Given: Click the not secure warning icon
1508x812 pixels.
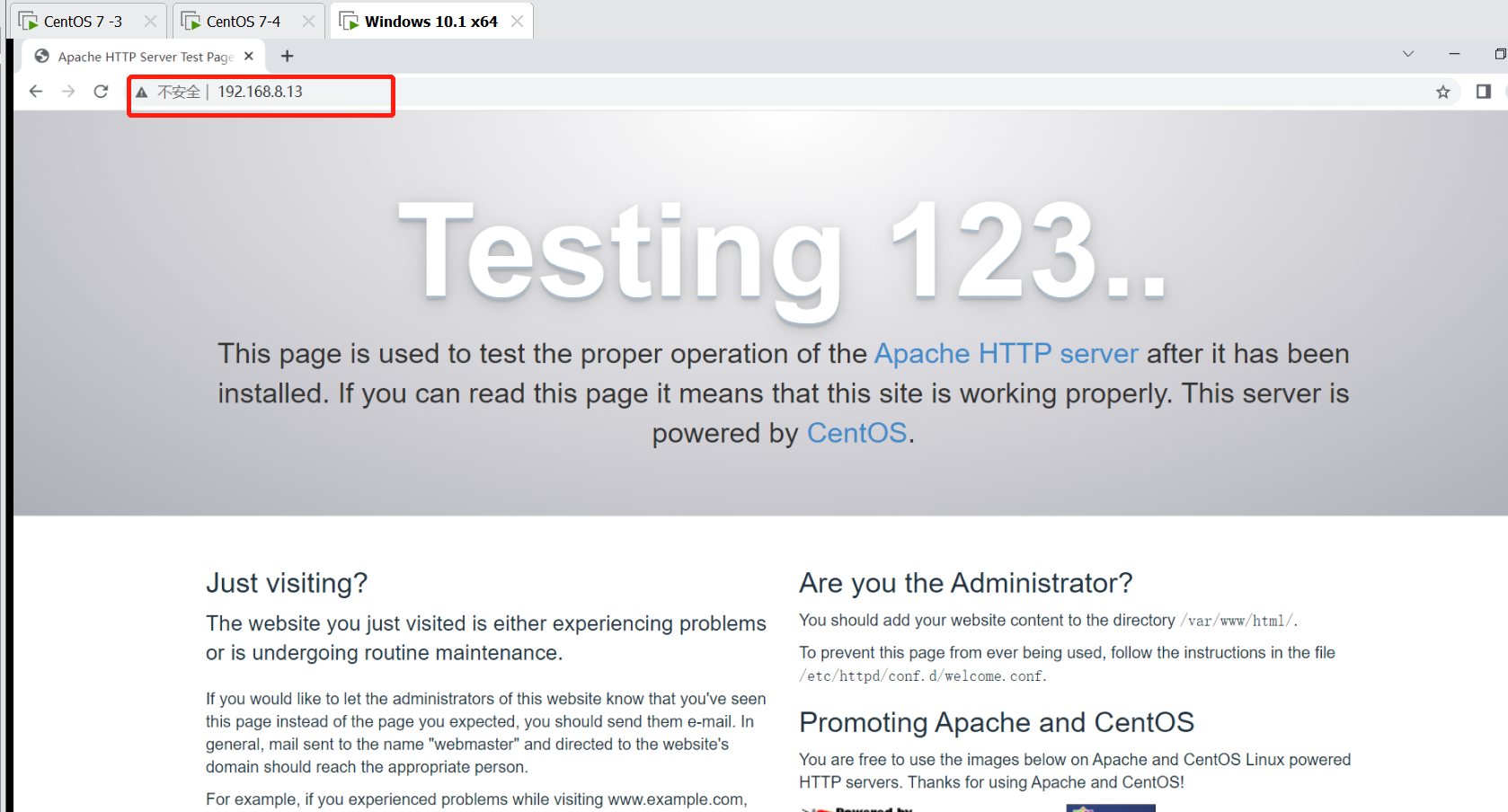Looking at the screenshot, I should (x=142, y=92).
